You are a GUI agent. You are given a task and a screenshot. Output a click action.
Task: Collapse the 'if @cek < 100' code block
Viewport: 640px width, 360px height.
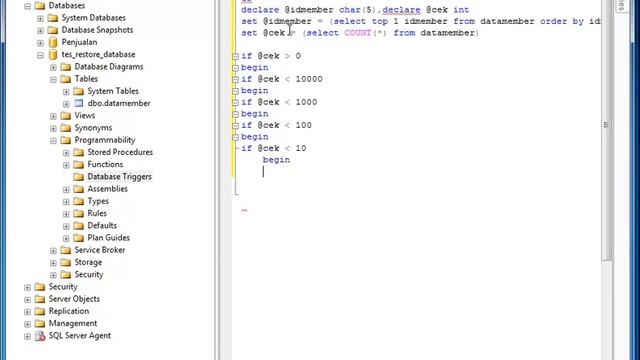[236, 126]
